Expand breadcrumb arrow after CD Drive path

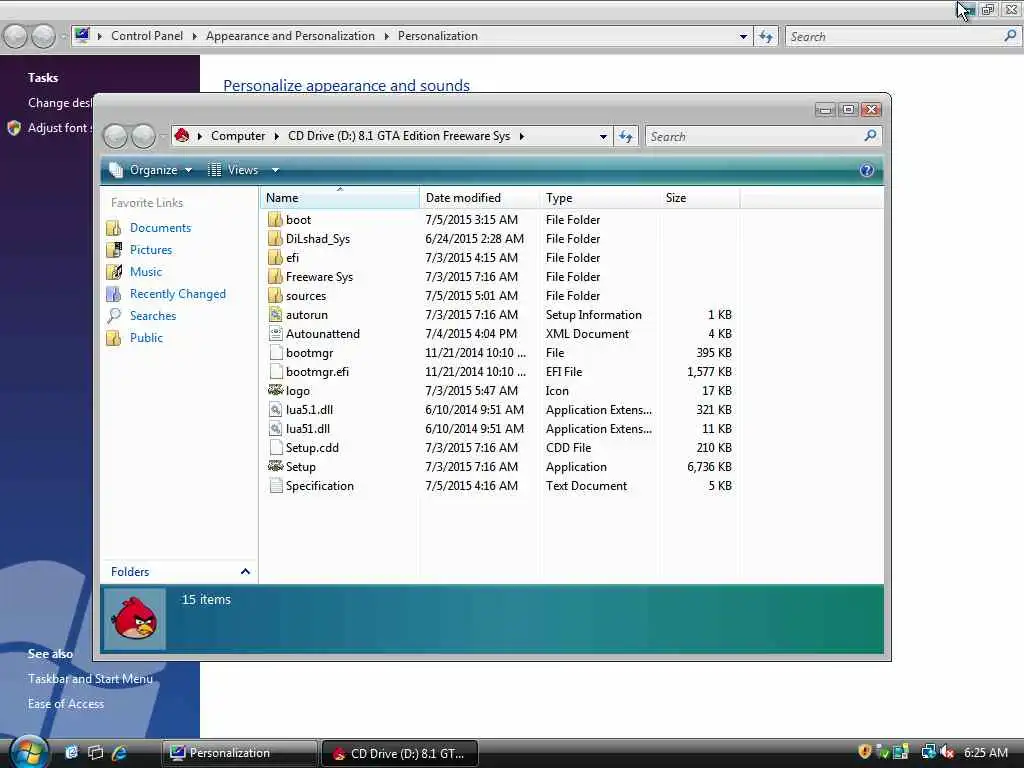tap(521, 136)
